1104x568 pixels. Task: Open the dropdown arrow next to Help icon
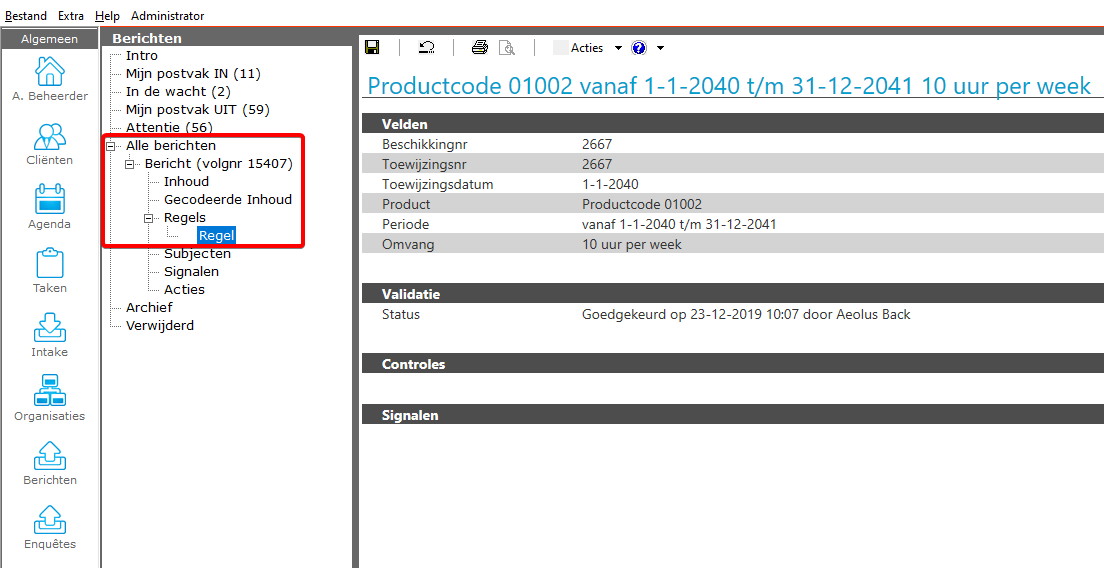coord(660,48)
